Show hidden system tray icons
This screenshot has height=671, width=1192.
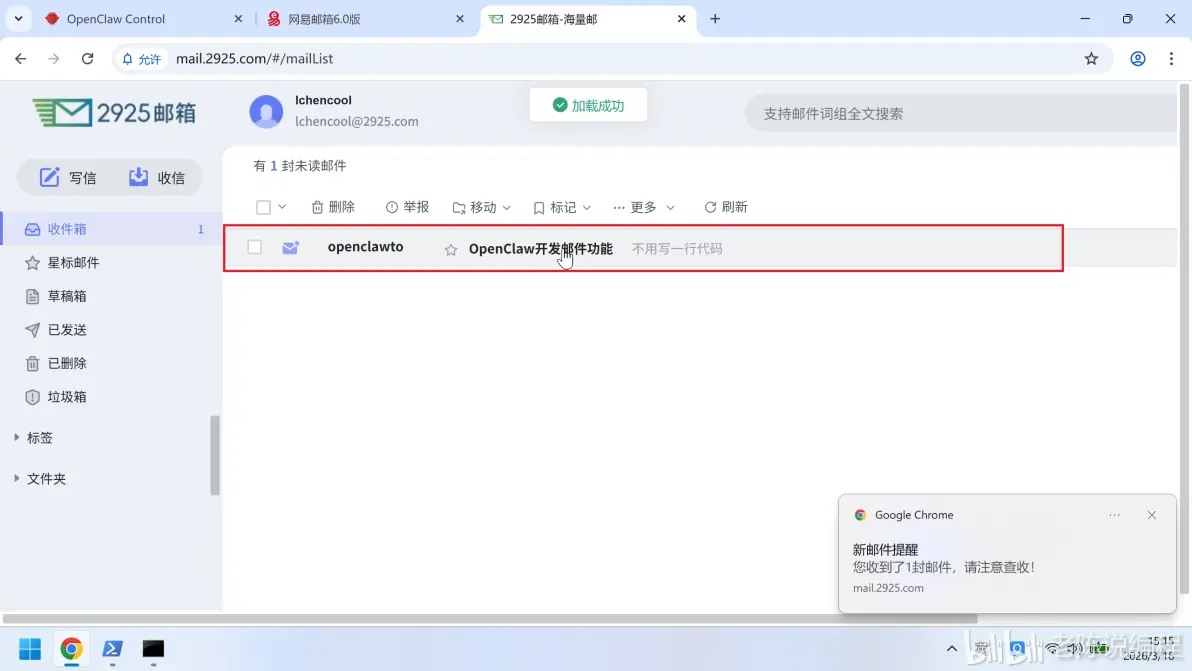952,649
